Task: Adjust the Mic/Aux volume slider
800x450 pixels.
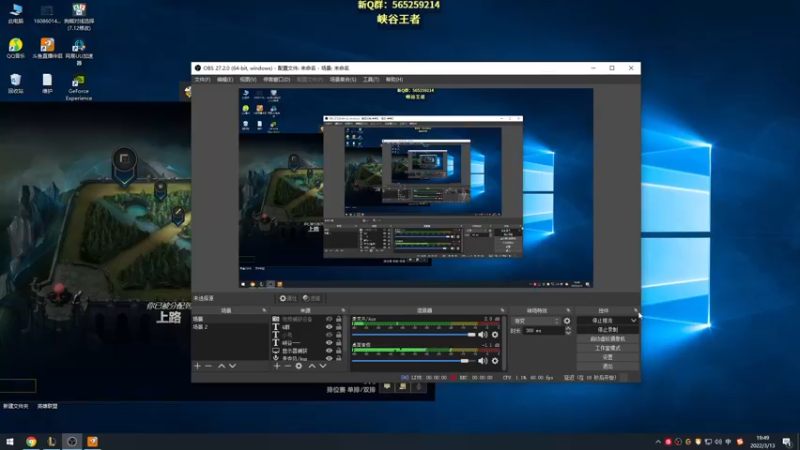Action: (414, 335)
